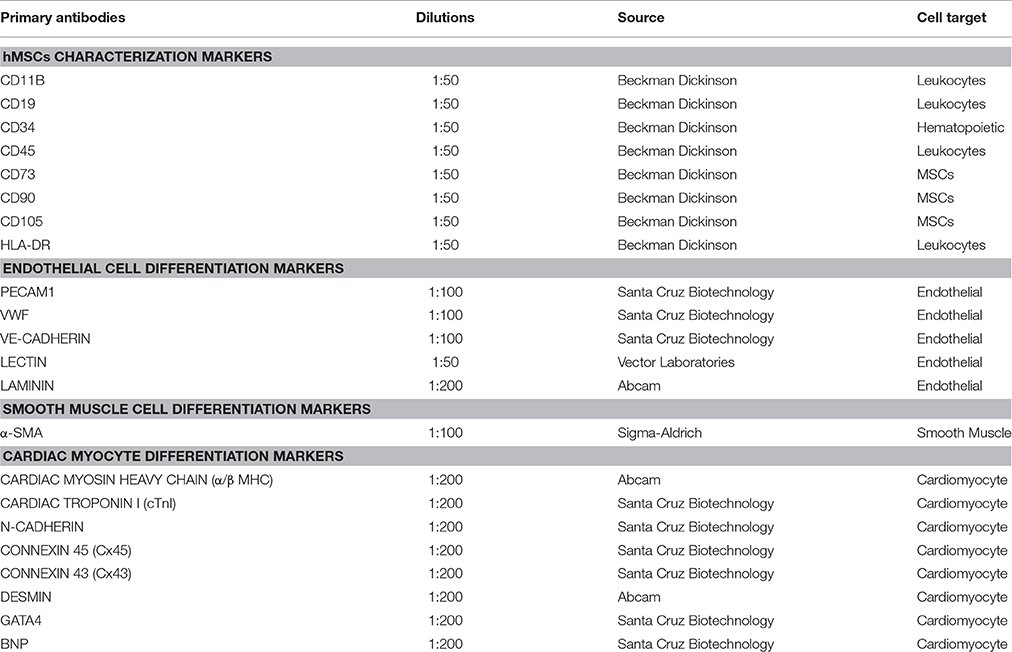This screenshot has height=652, width=1012.
Task: Click the CD11B antibody cell
Action: (23, 81)
